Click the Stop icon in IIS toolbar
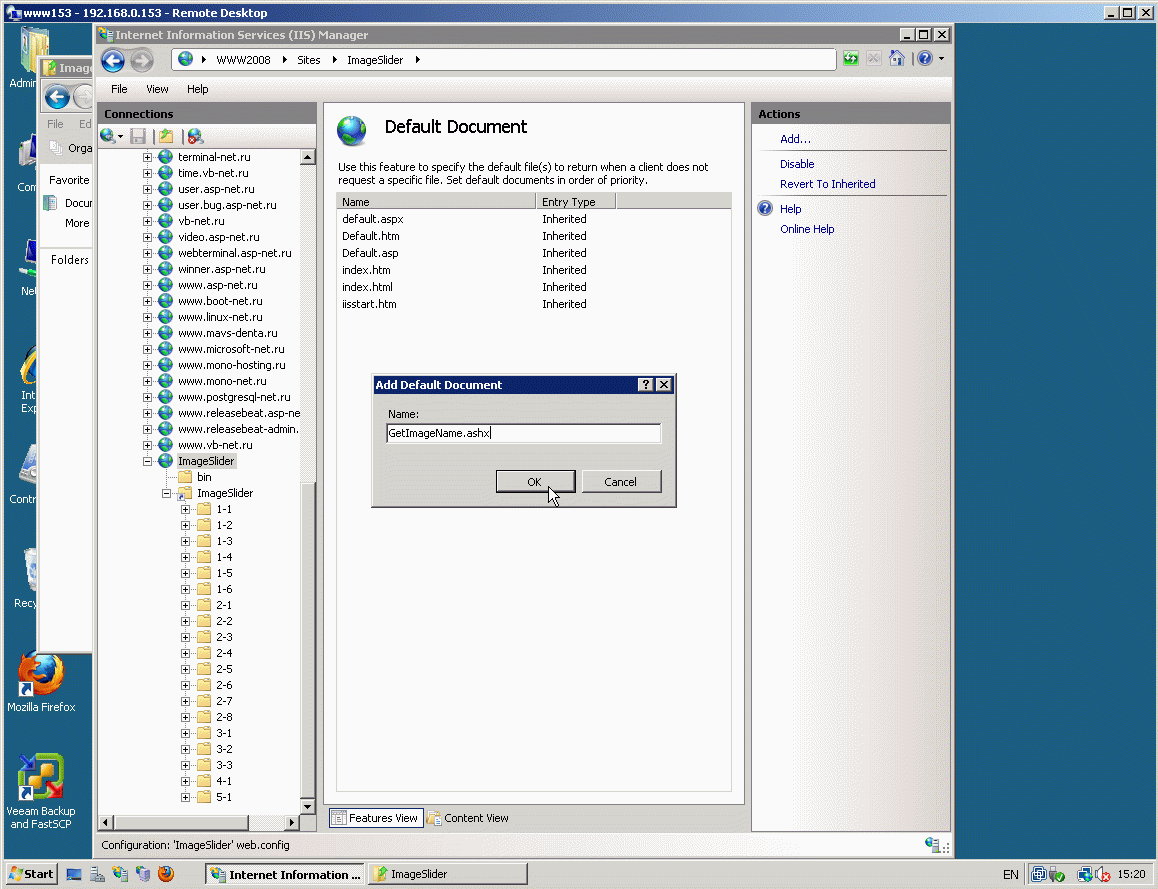This screenshot has width=1158, height=889. pos(874,59)
